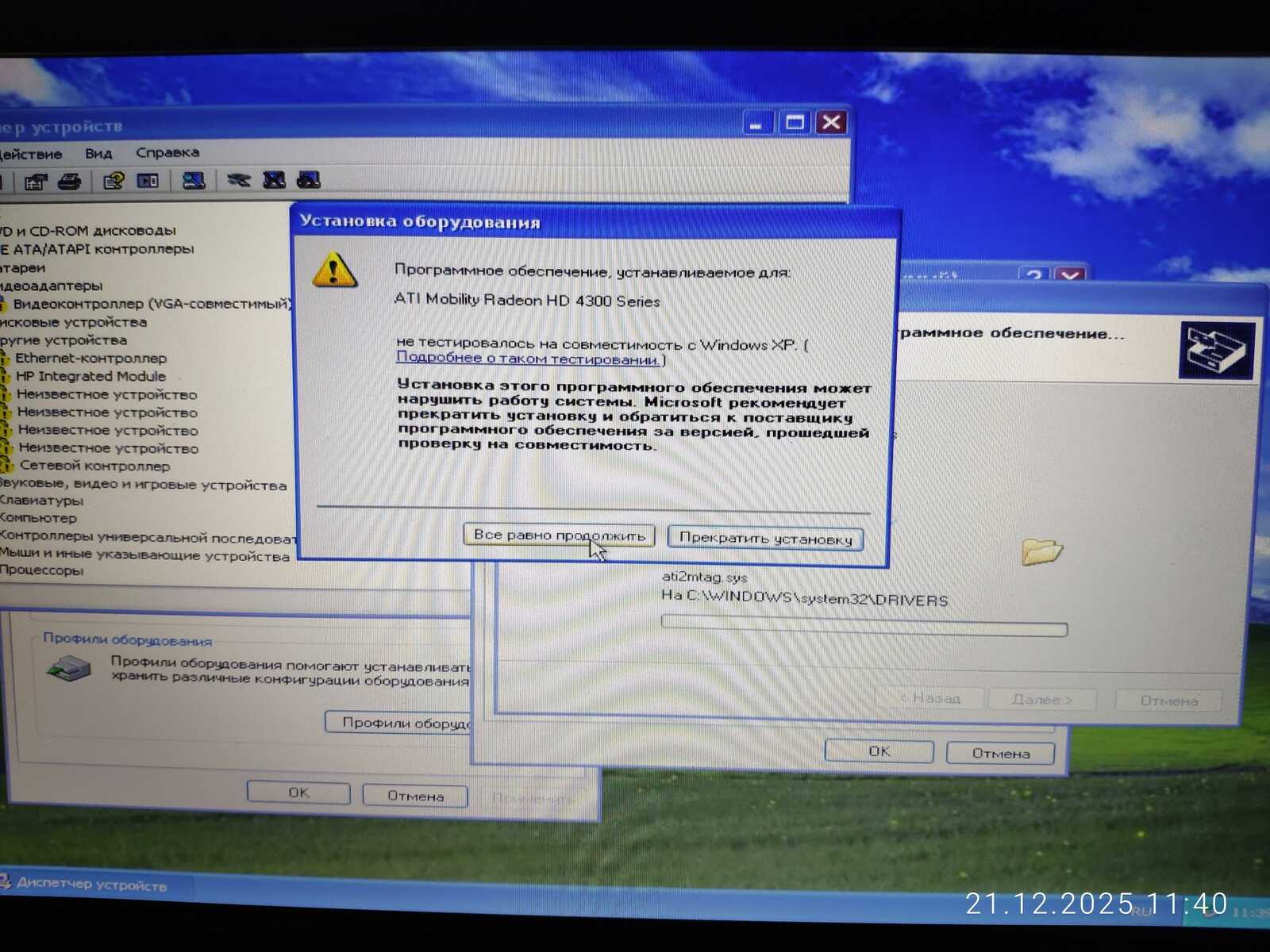Click the toolbar icon between Help and Scan

(148, 181)
